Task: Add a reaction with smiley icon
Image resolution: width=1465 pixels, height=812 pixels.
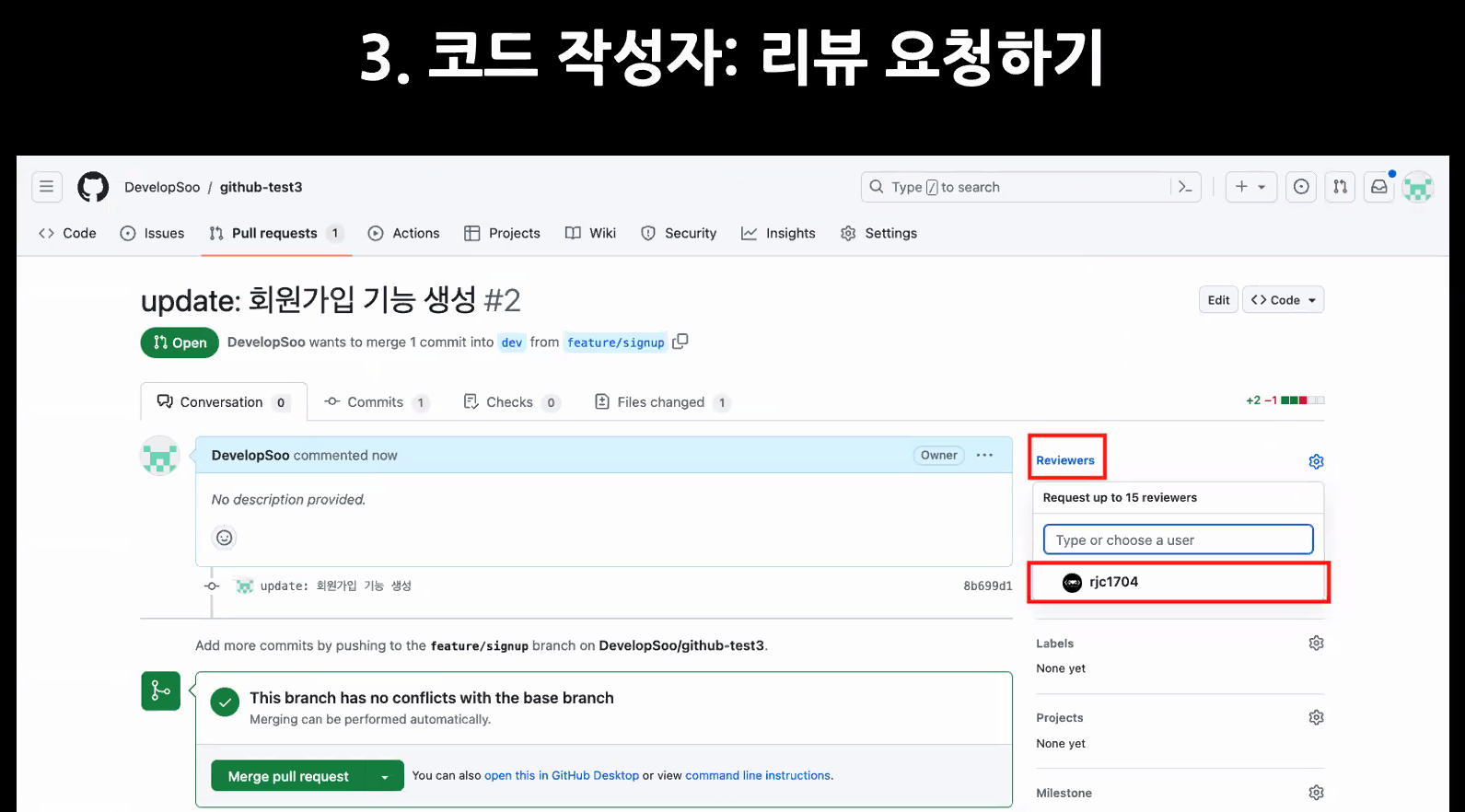Action: (x=224, y=538)
